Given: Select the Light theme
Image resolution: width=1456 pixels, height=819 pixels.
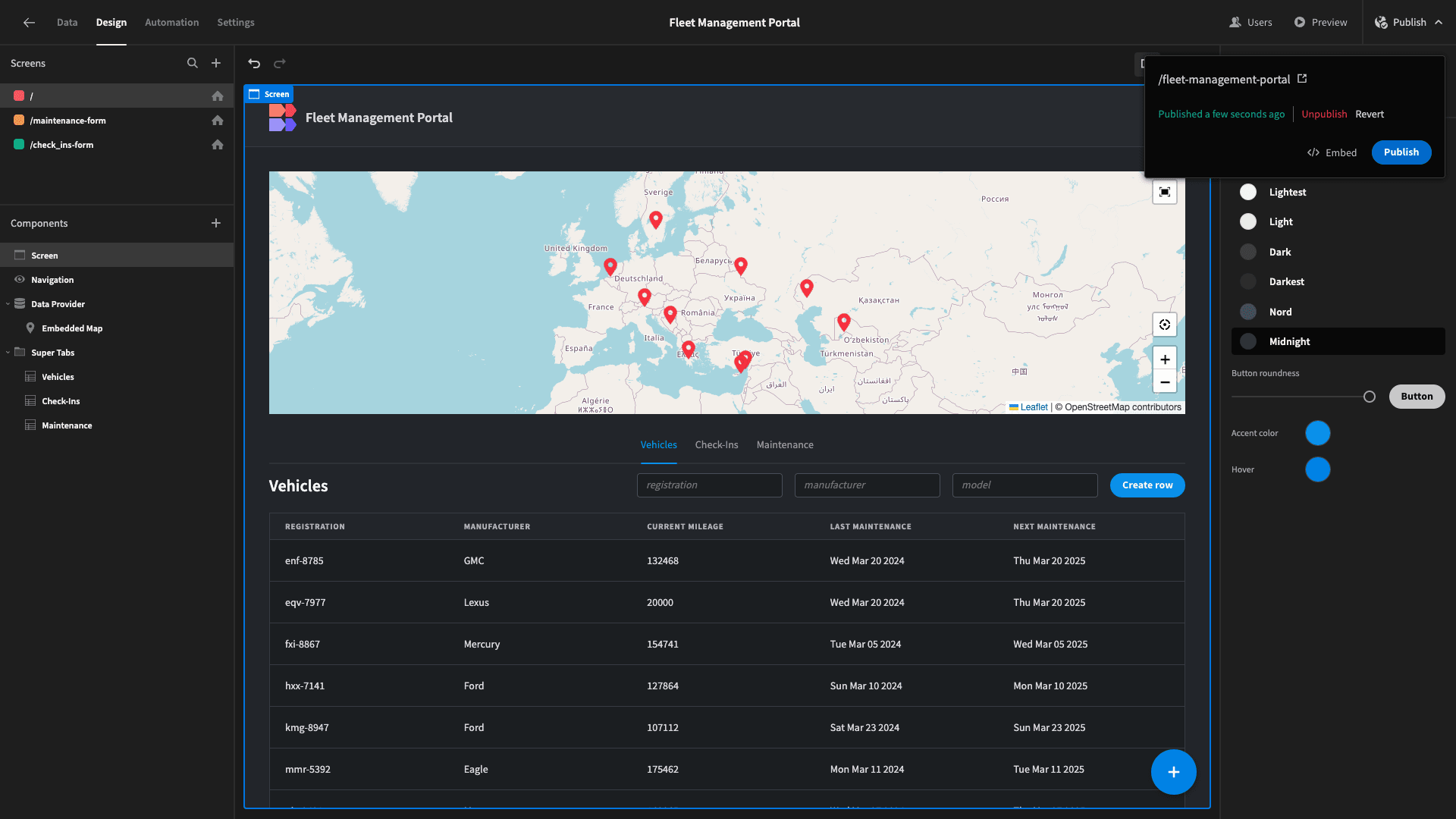Looking at the screenshot, I should pyautogui.click(x=1338, y=222).
